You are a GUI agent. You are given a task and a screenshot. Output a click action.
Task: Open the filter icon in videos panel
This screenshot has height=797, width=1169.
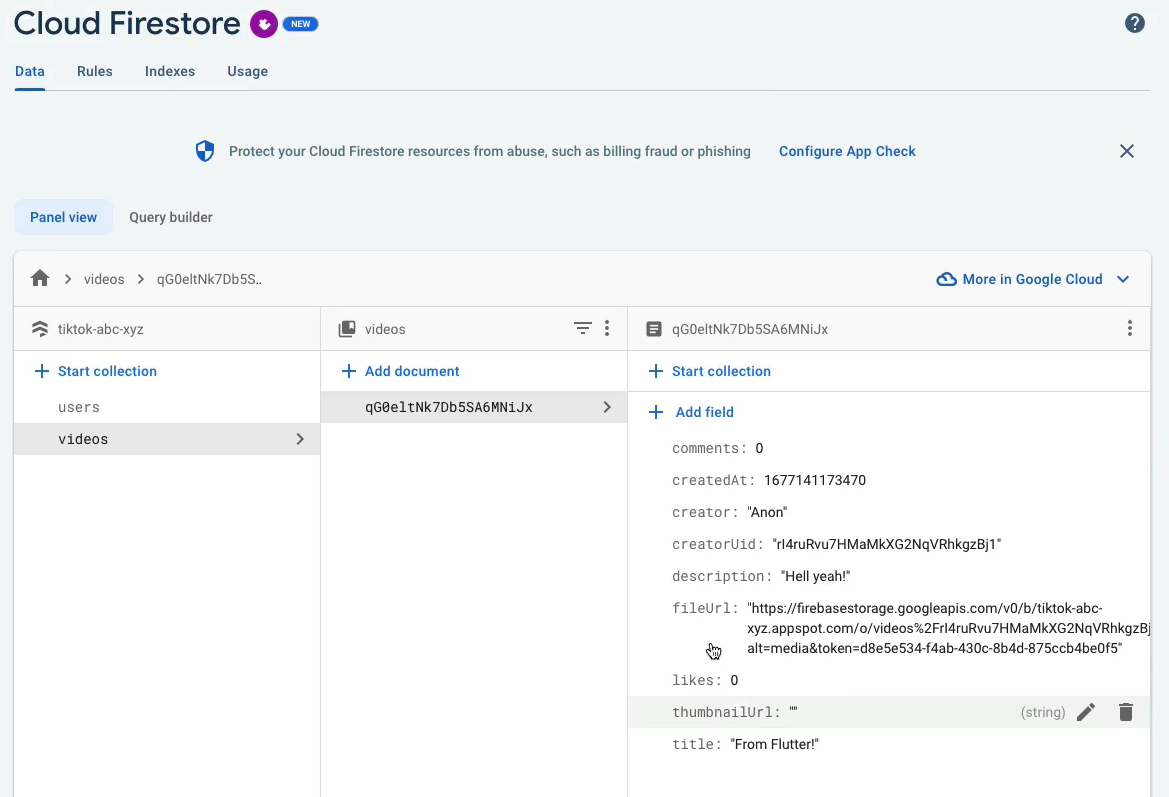click(582, 328)
